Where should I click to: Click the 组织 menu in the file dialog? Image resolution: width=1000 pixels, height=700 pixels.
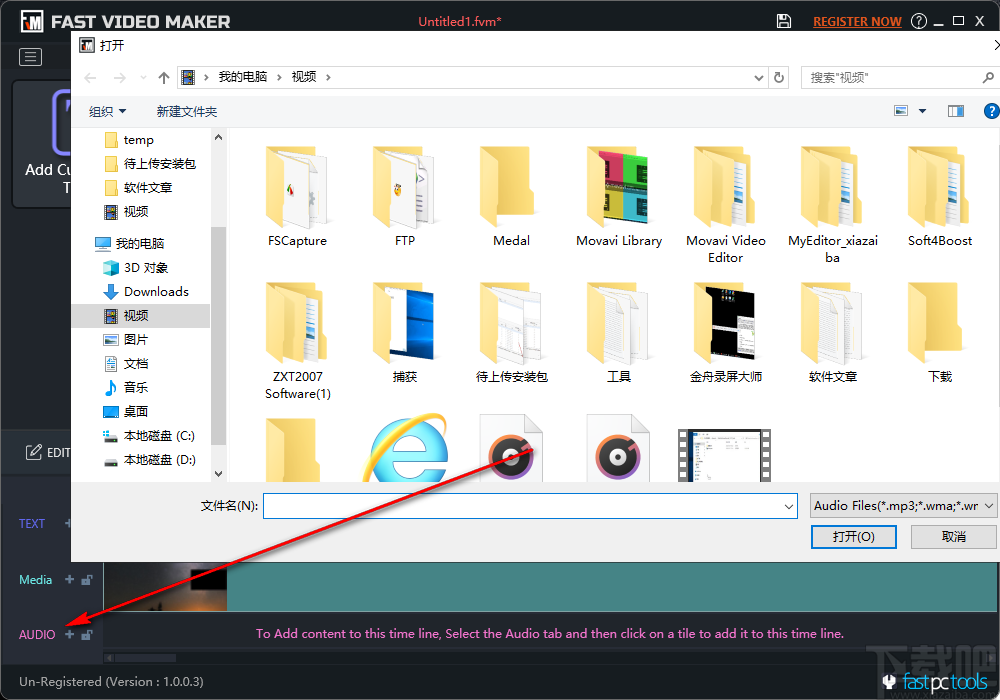[x=106, y=111]
